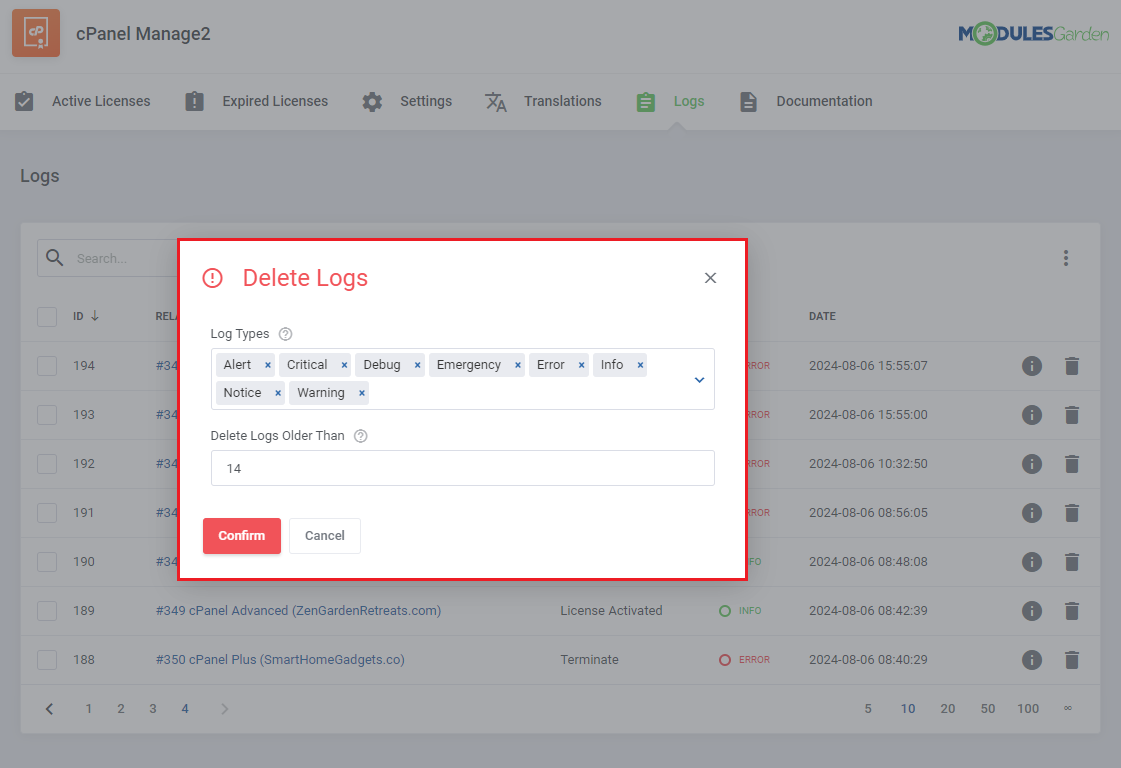
Task: Remove the Emergency log type tag
Action: click(518, 365)
